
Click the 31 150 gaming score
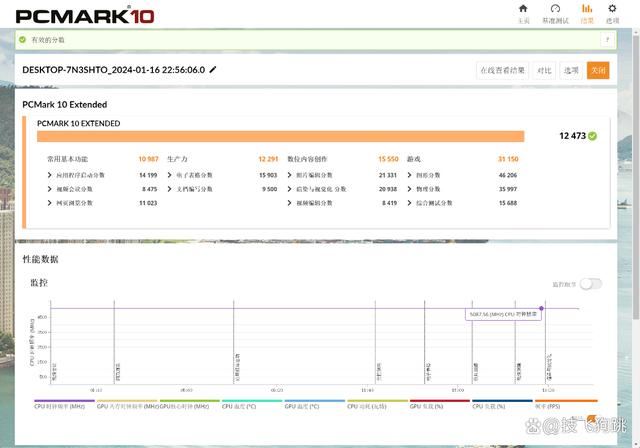pos(508,159)
